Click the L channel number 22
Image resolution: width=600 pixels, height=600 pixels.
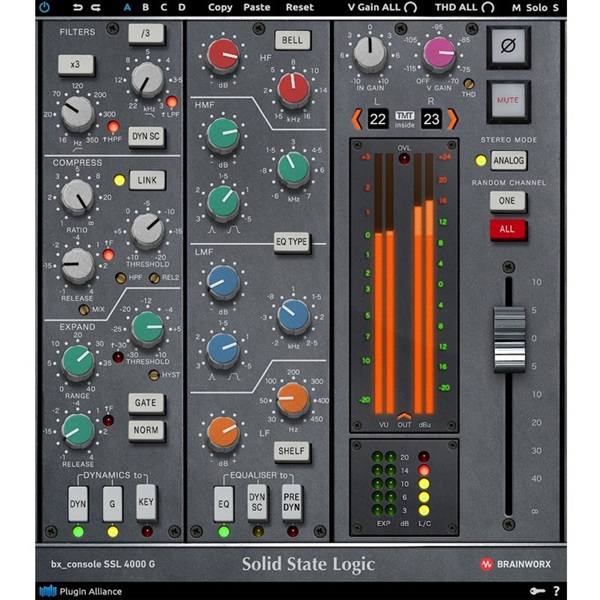coord(378,119)
